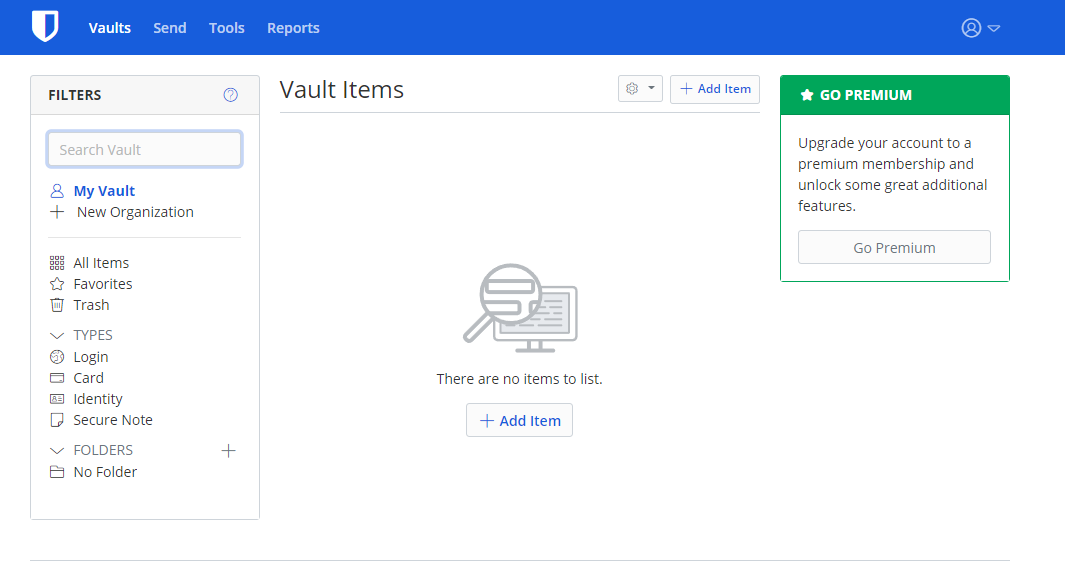Open the Trash filter

click(x=91, y=305)
